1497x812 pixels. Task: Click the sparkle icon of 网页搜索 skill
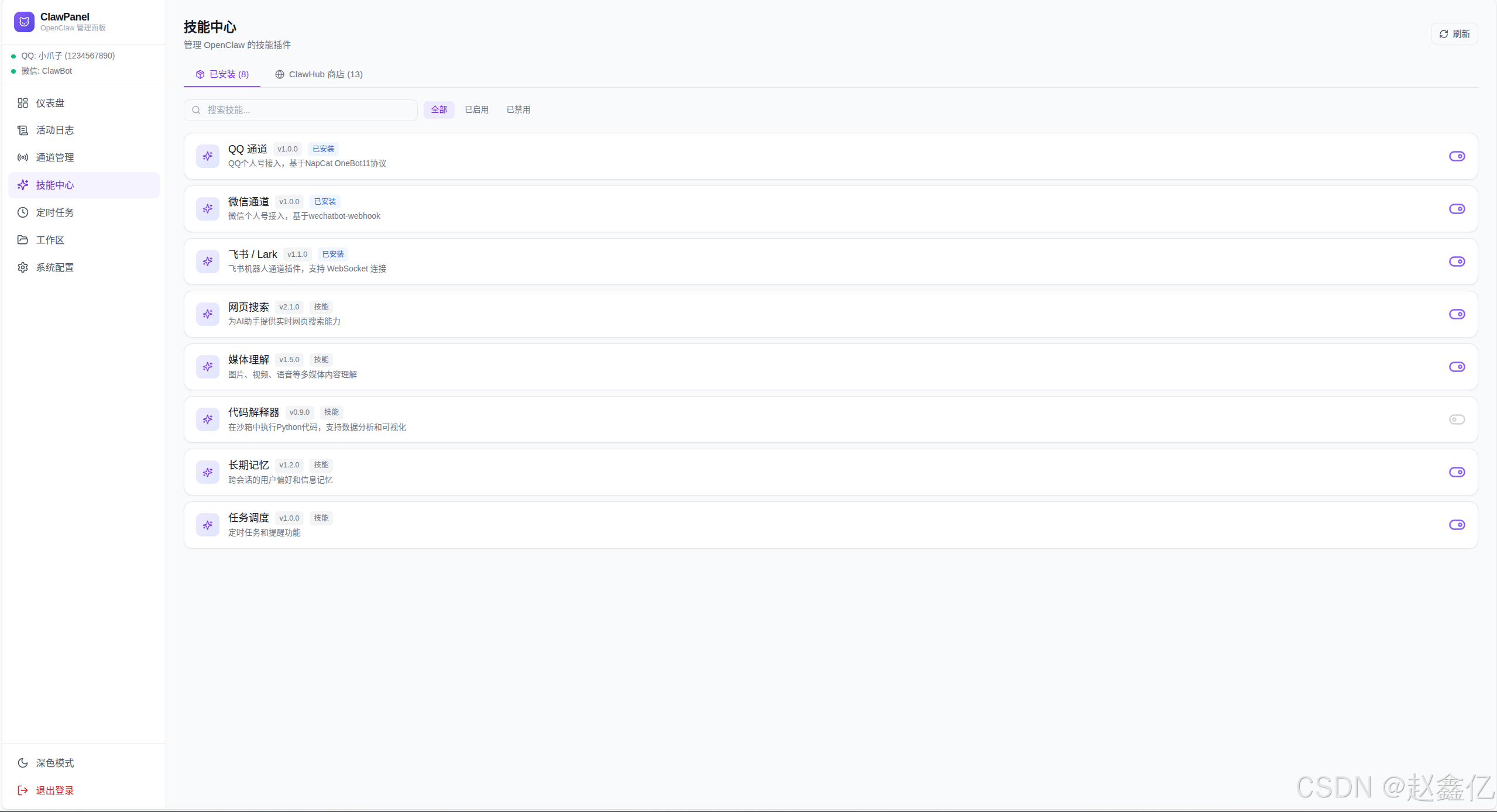tap(208, 314)
